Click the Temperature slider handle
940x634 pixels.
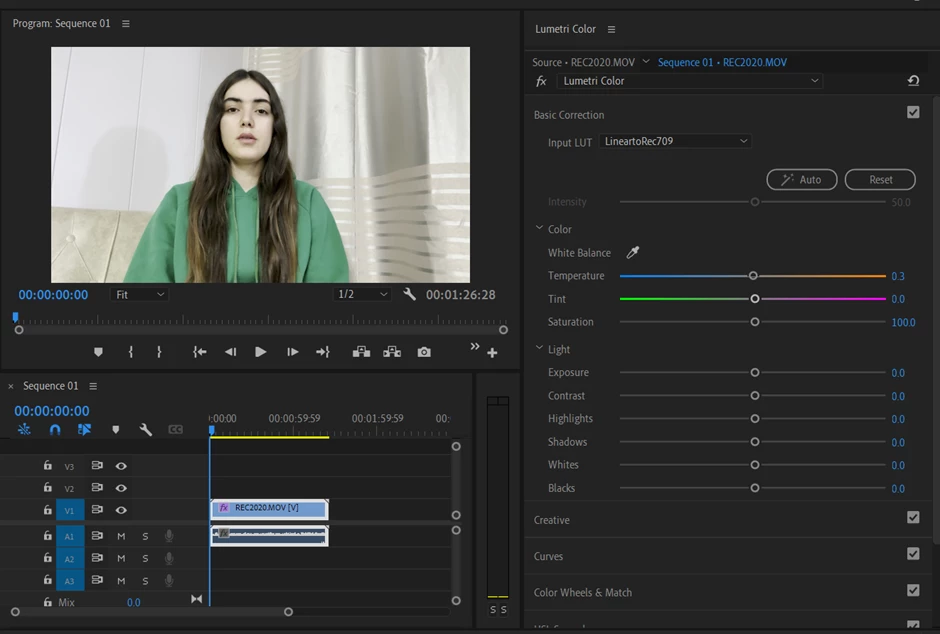pos(753,276)
